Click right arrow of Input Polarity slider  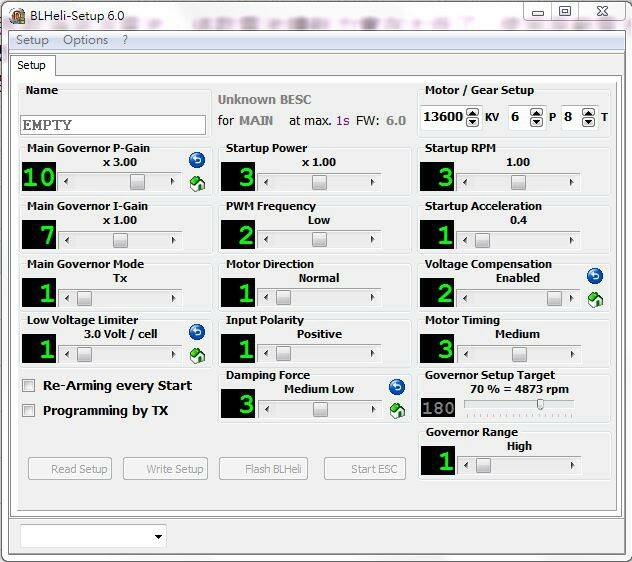click(x=372, y=354)
